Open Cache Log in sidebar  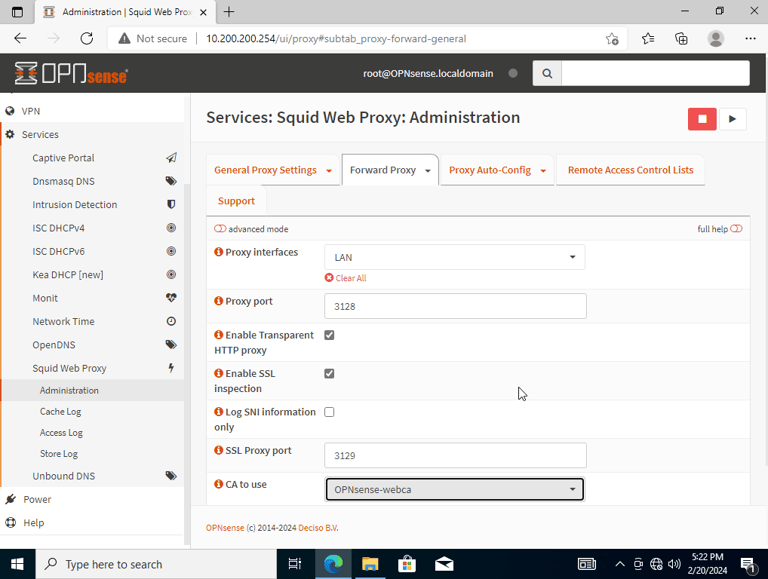point(61,411)
